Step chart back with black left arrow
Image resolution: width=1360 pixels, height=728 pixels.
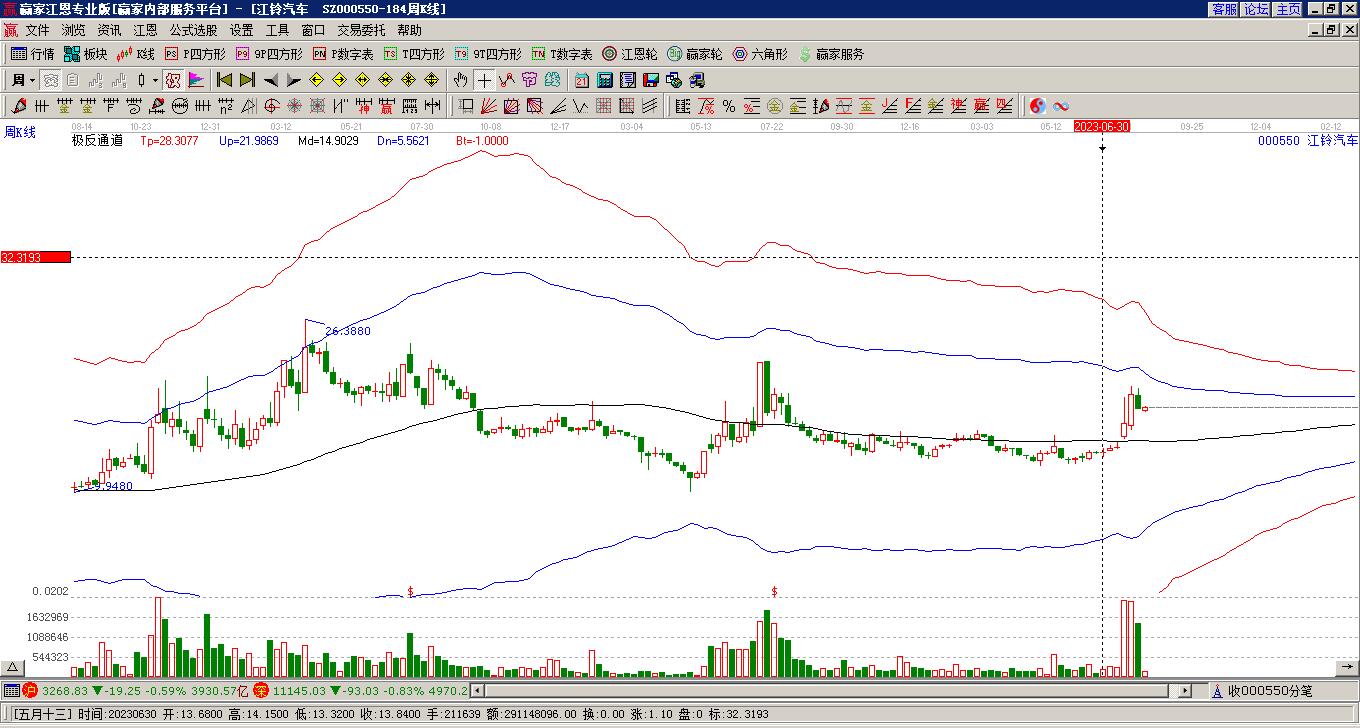point(270,80)
